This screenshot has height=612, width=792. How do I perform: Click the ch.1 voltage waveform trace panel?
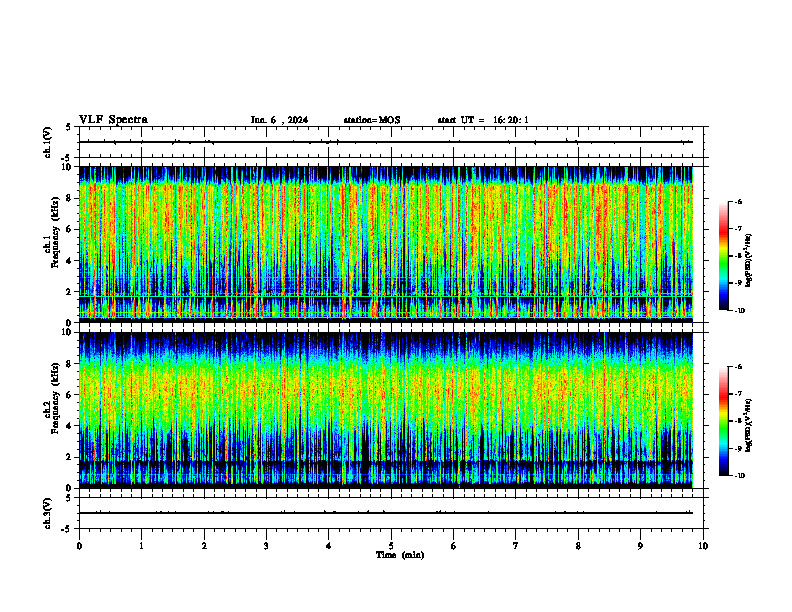[x=391, y=142]
